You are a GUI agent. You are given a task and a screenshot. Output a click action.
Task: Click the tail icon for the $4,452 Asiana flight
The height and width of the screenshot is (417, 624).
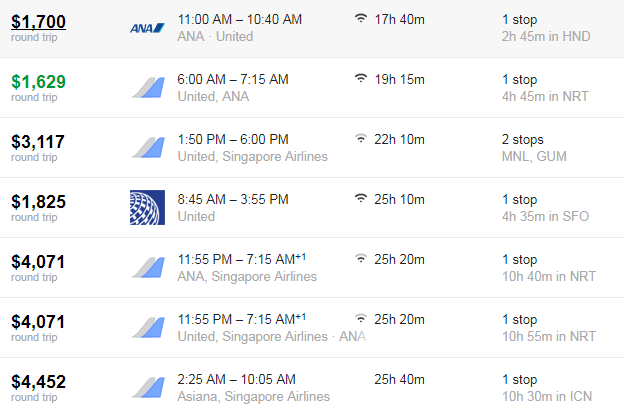(x=148, y=388)
